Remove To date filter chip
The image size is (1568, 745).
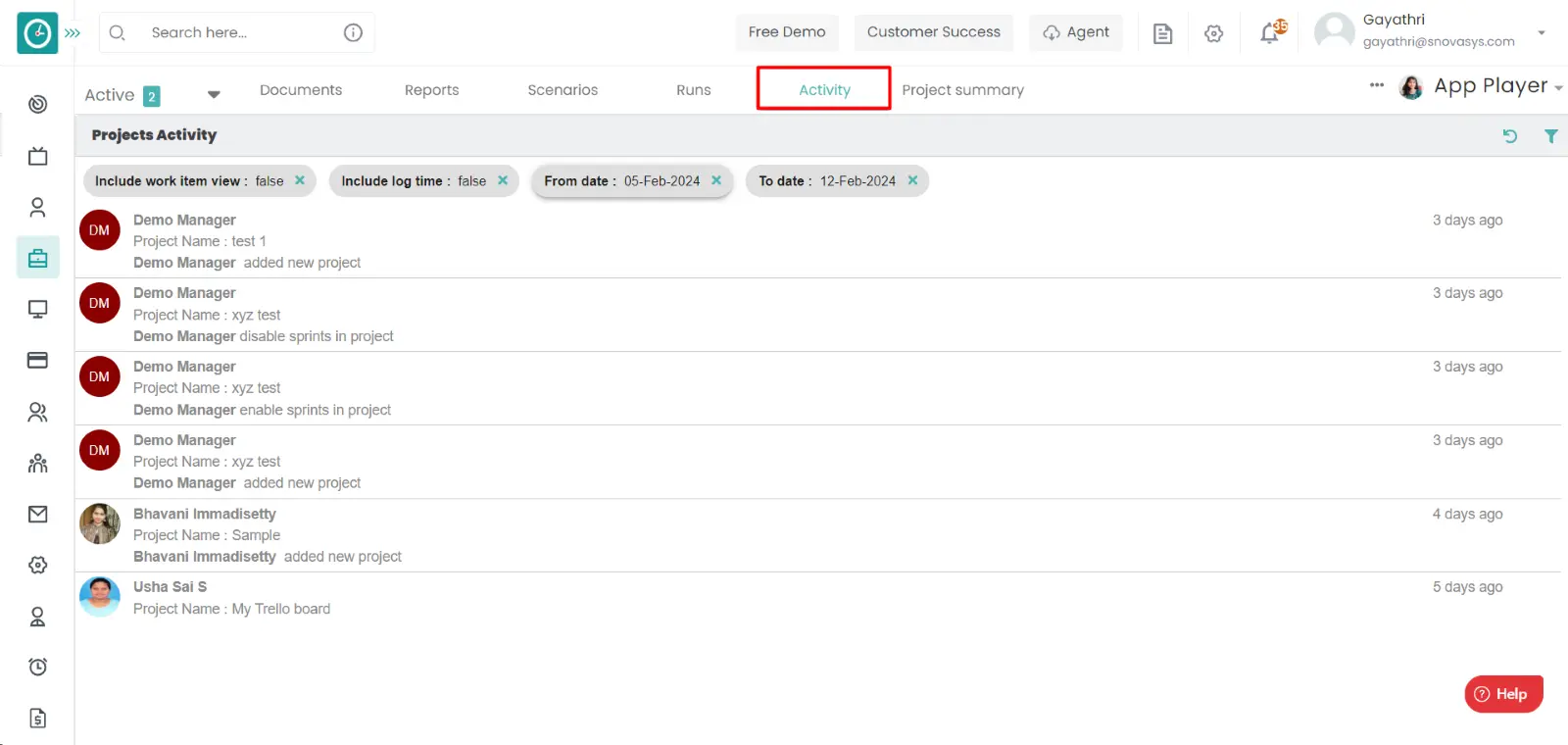912,180
